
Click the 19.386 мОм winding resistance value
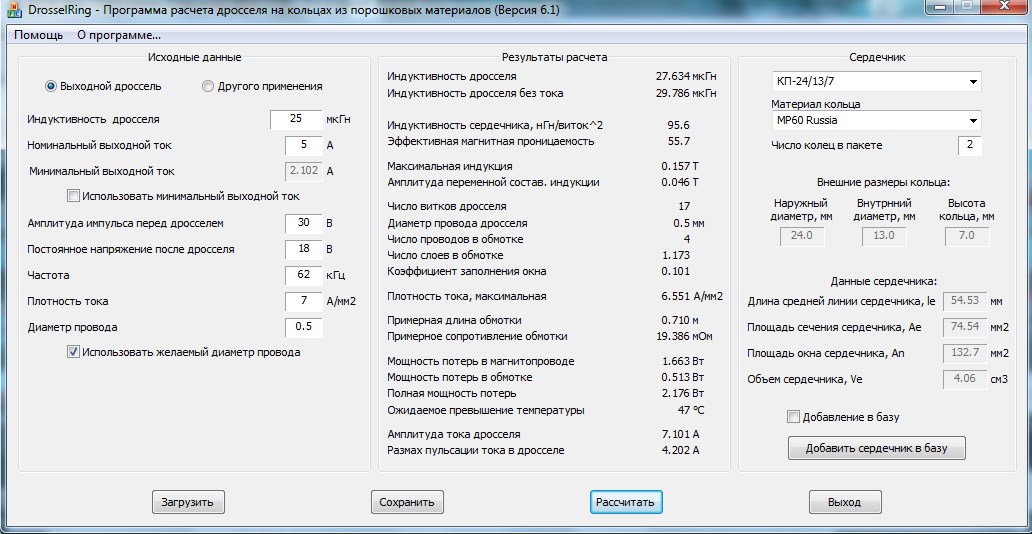[x=684, y=336]
